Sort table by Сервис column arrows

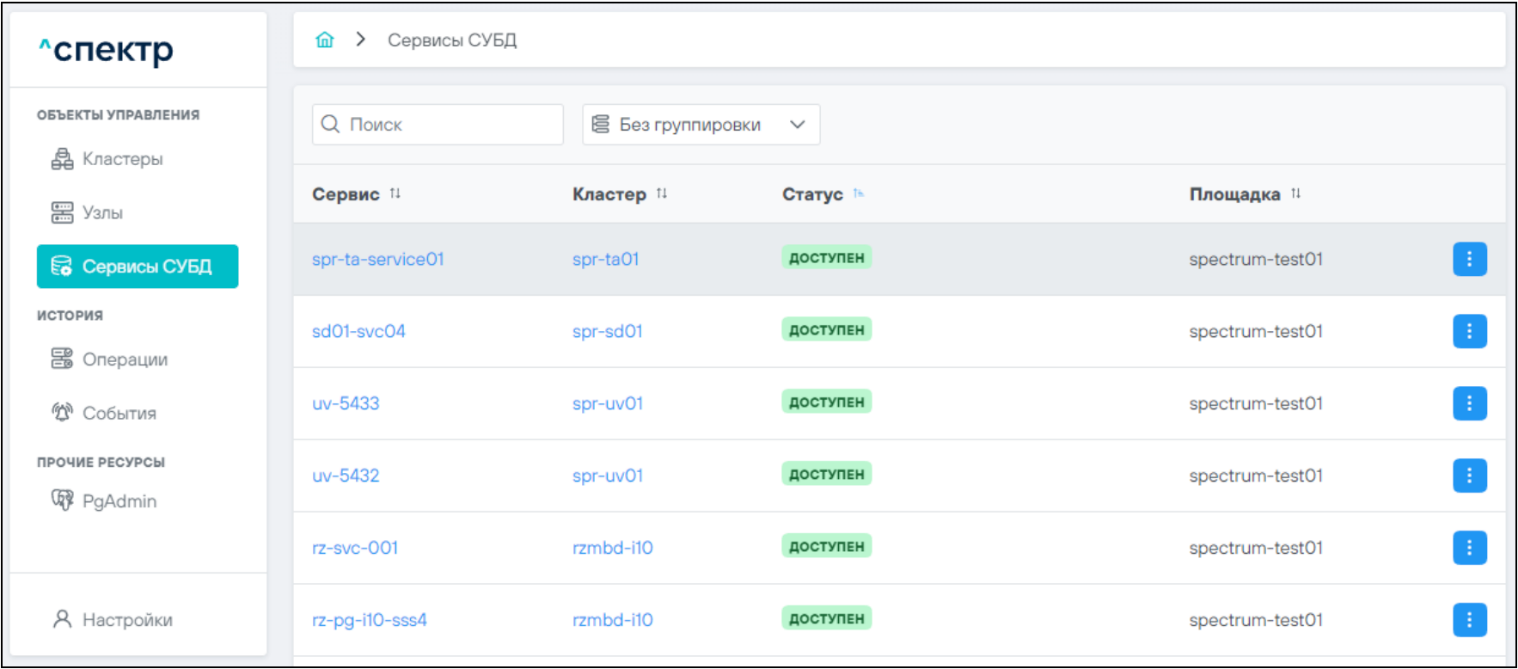coord(395,194)
